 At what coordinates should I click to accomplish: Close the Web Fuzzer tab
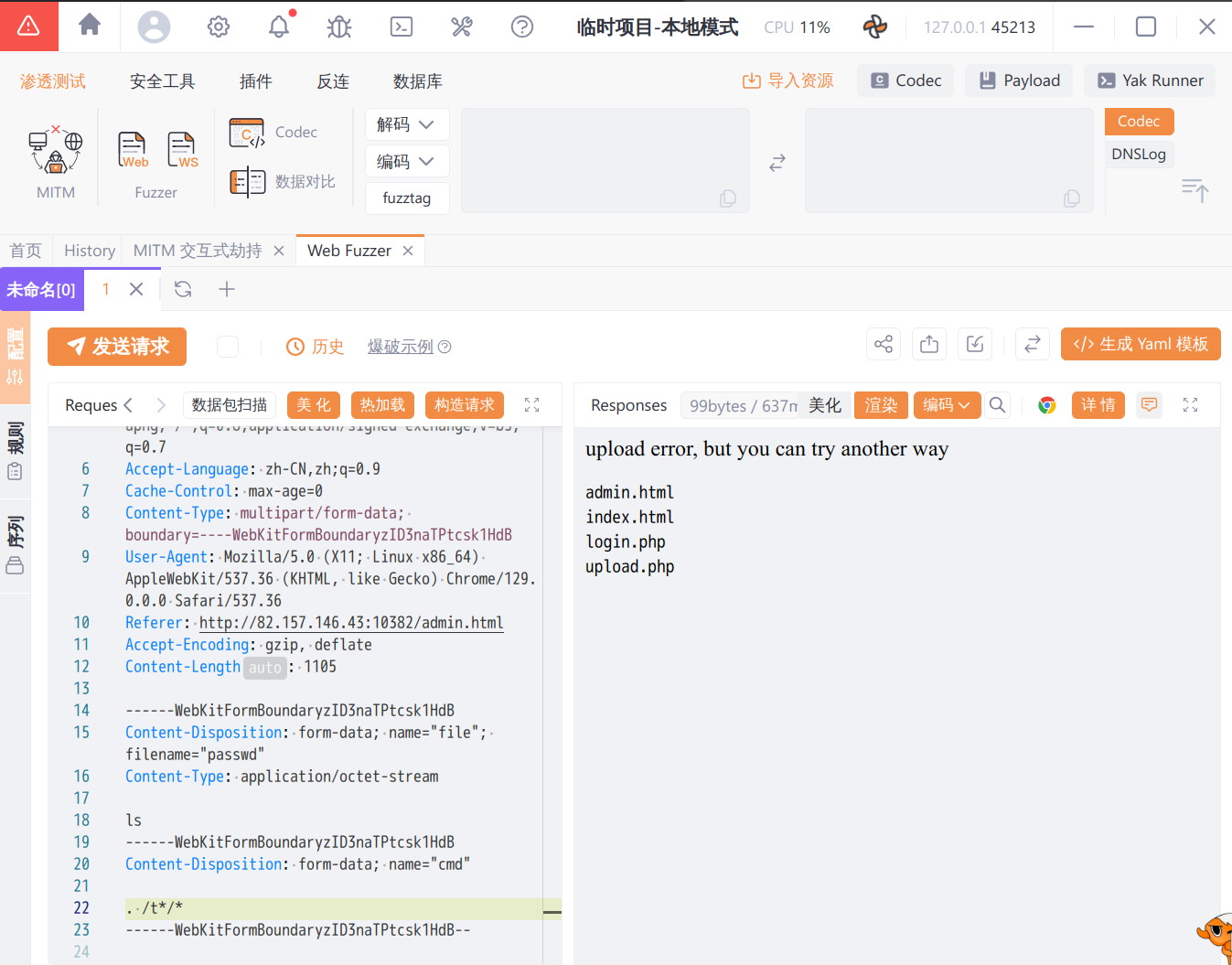408,251
